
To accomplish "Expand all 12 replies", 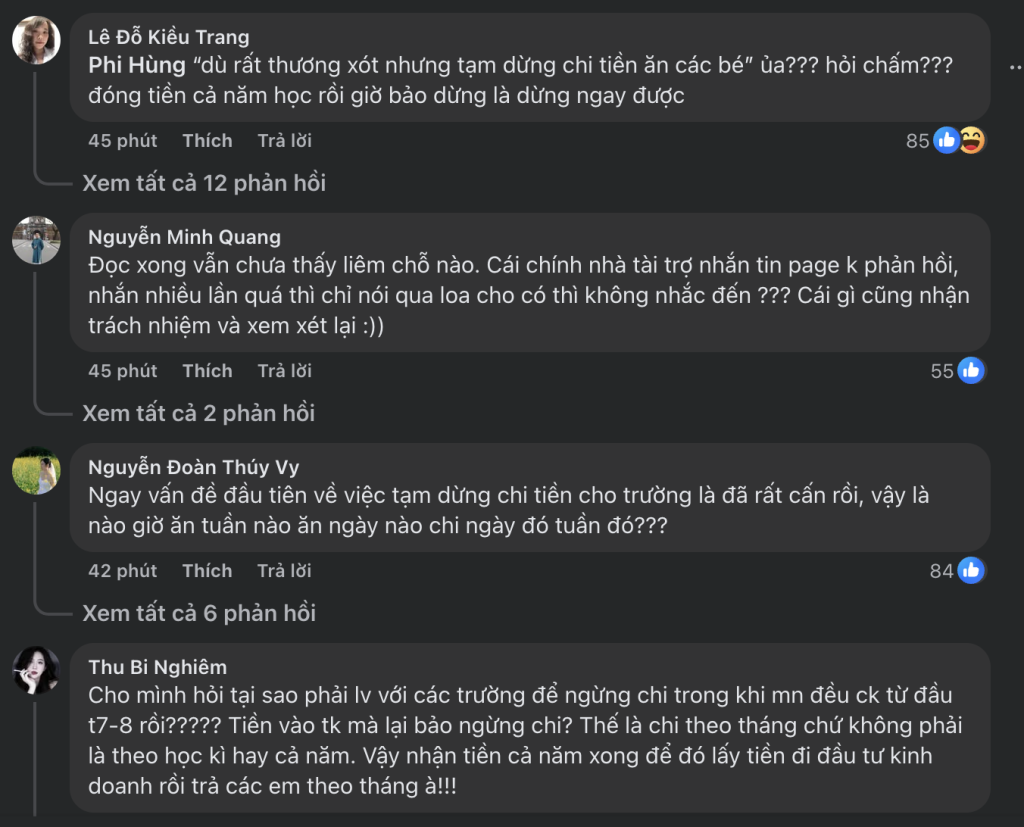I will (x=204, y=183).
